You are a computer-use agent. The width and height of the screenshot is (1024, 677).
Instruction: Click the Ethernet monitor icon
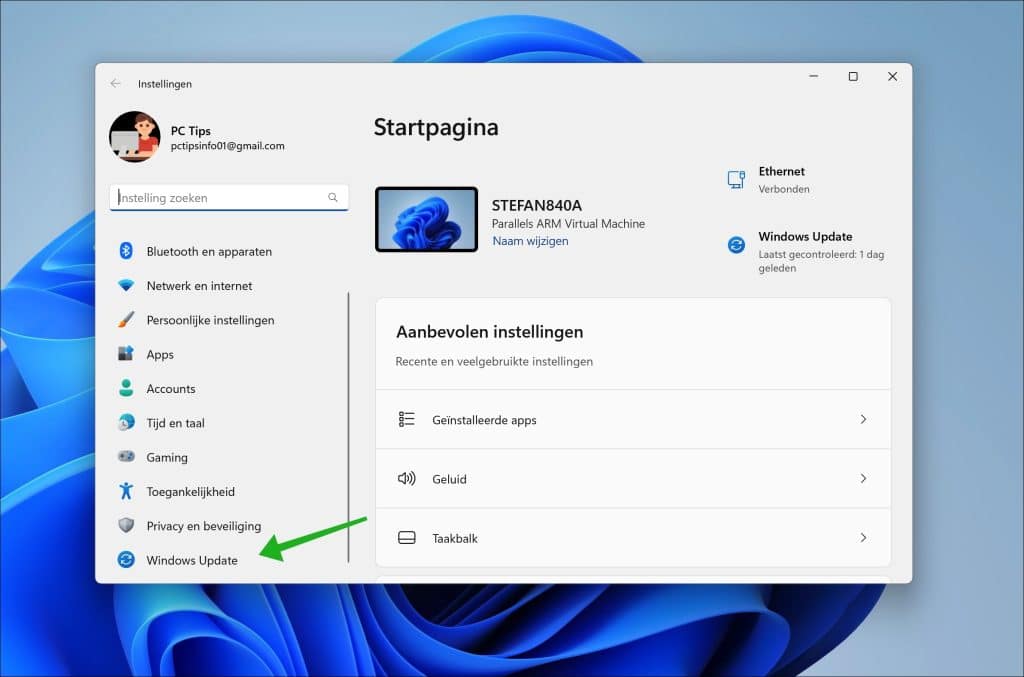point(736,179)
